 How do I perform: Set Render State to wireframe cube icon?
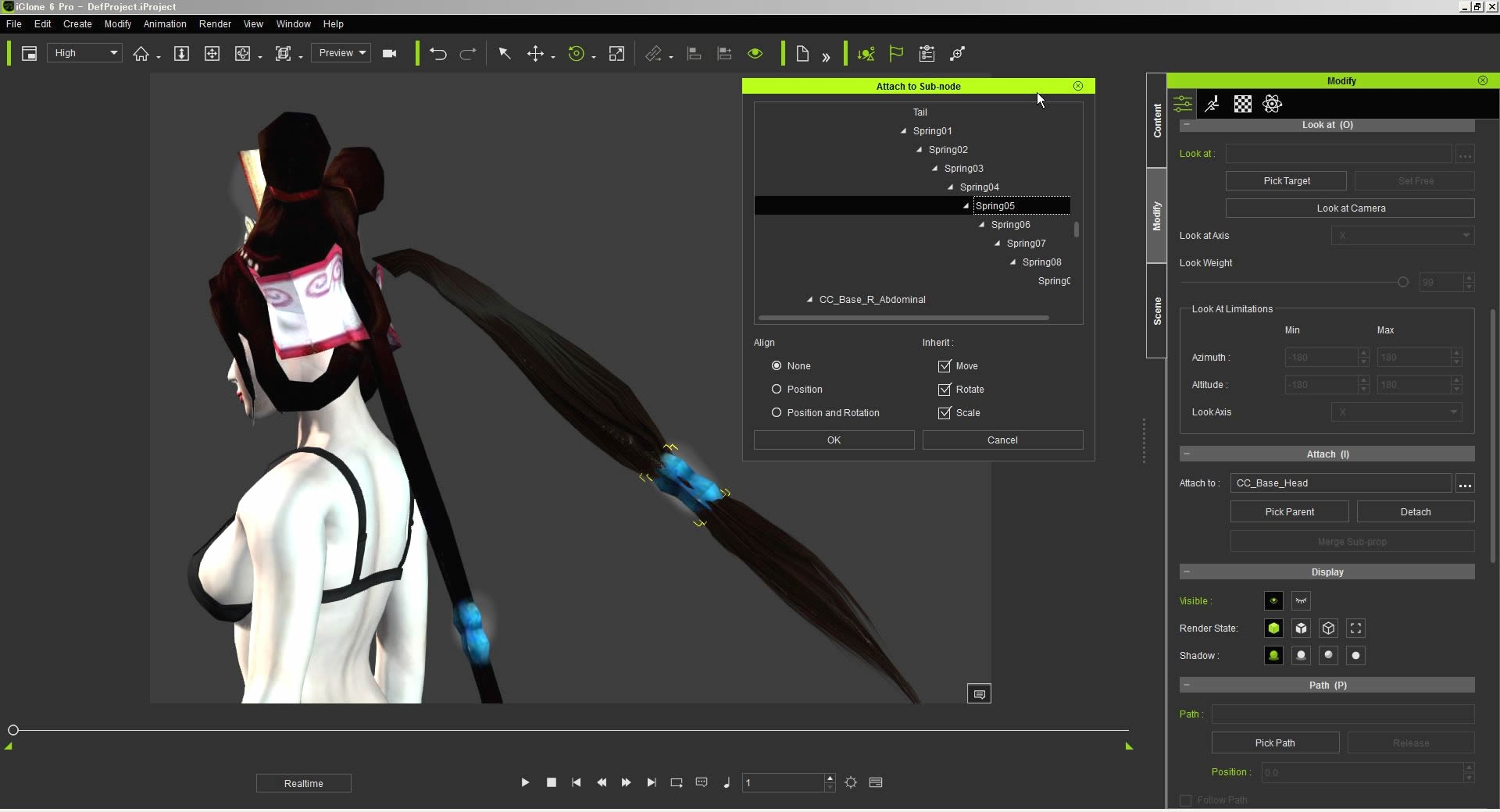click(1329, 629)
